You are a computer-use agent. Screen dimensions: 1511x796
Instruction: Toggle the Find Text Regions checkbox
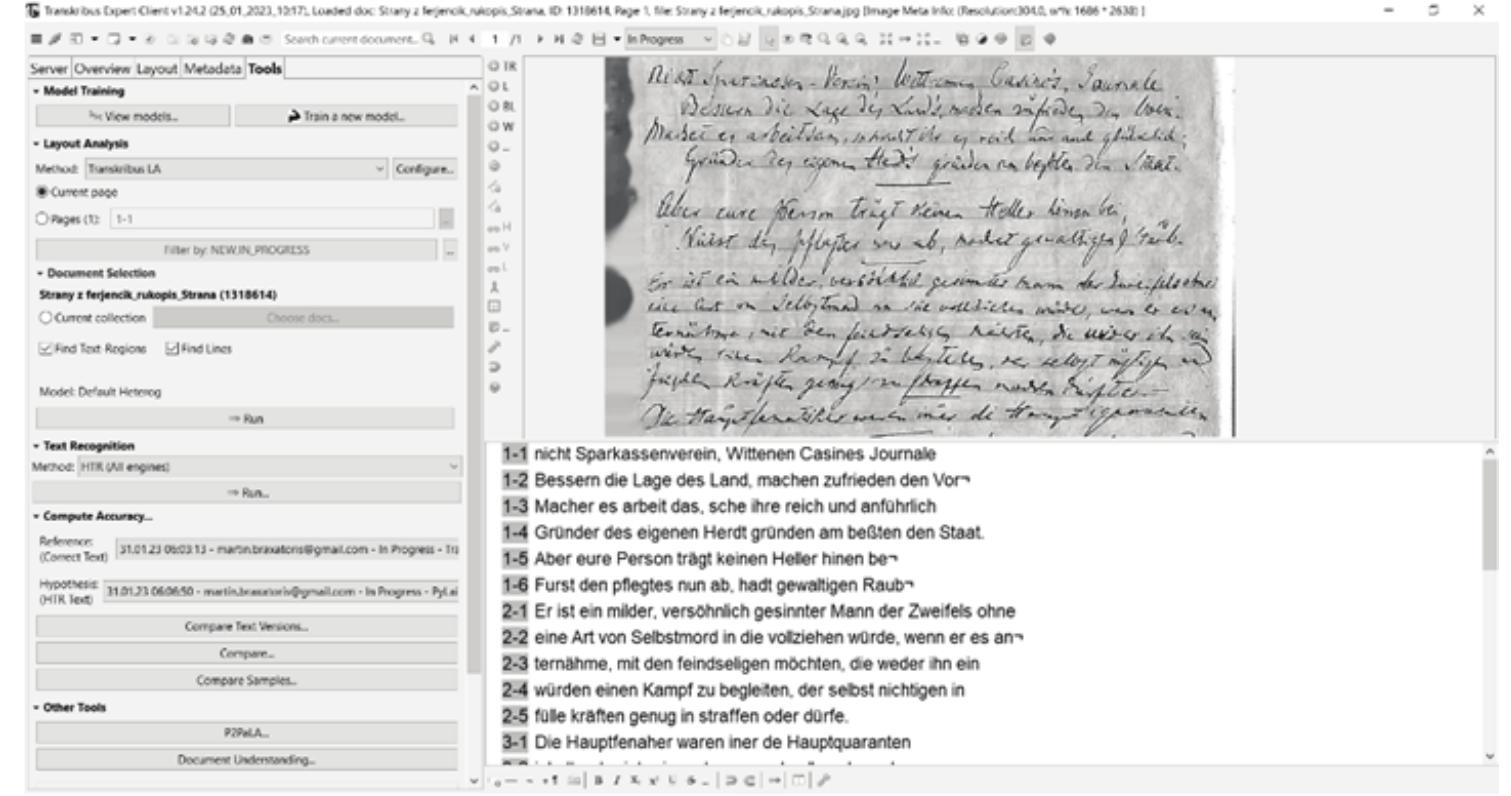click(x=45, y=347)
